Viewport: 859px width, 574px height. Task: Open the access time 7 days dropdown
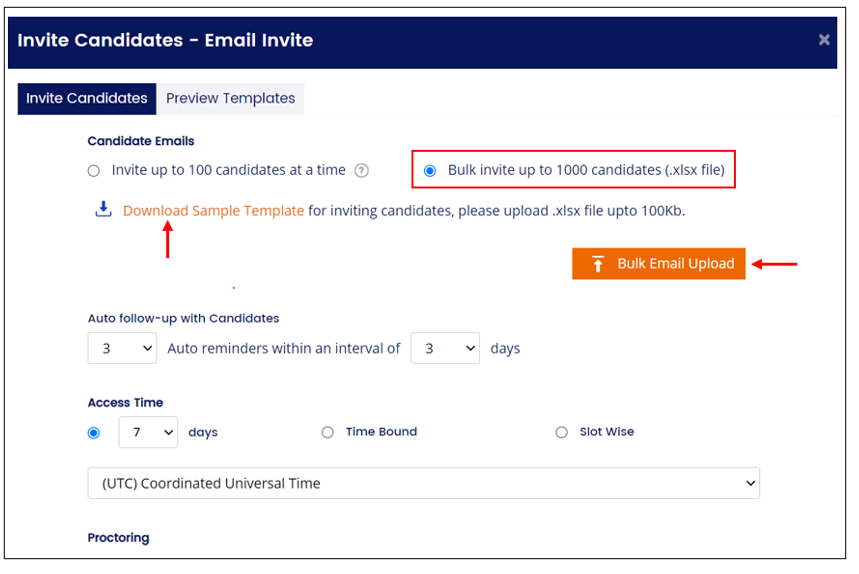[x=148, y=432]
